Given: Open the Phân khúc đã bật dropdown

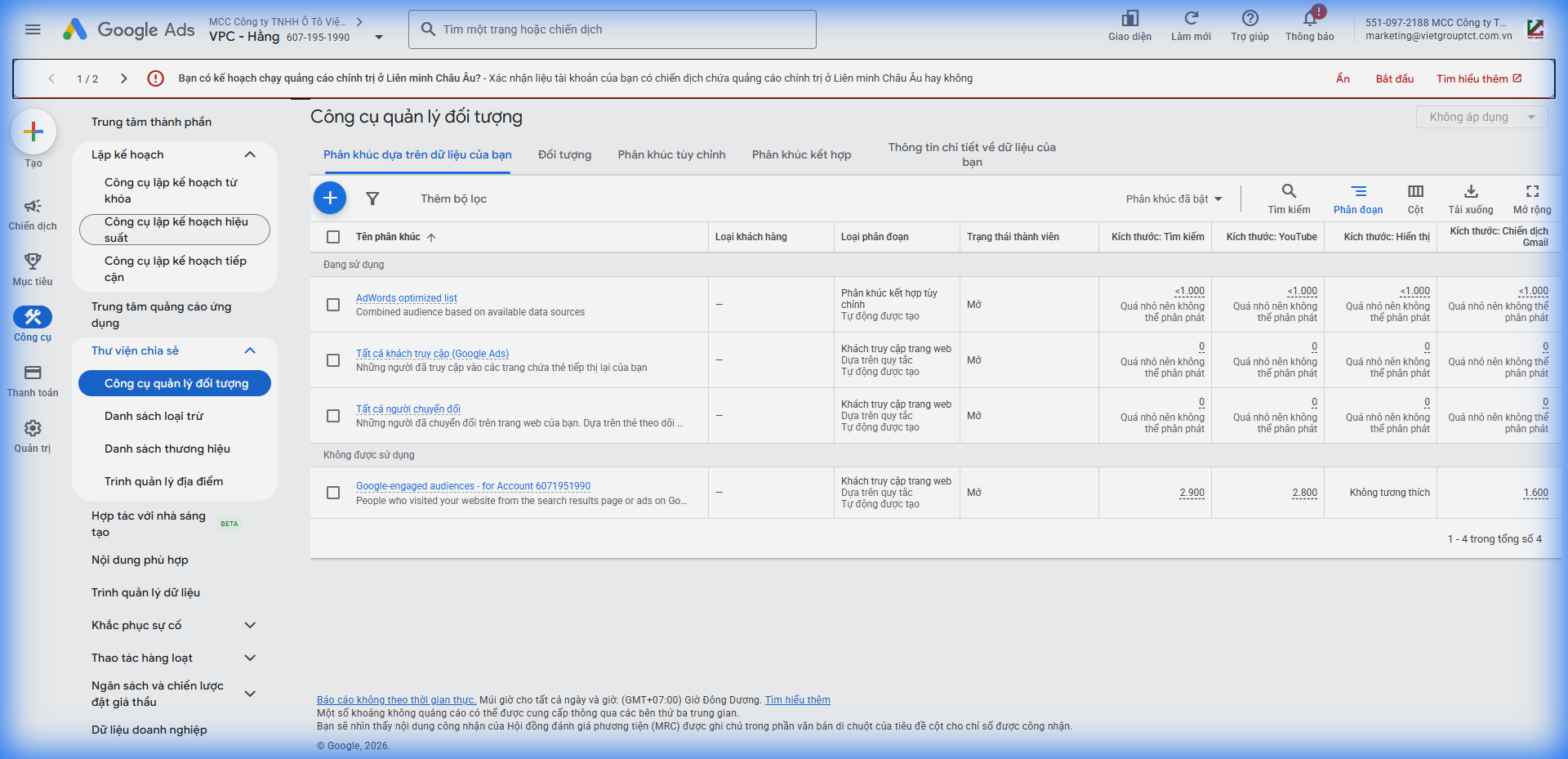Looking at the screenshot, I should [x=1174, y=199].
